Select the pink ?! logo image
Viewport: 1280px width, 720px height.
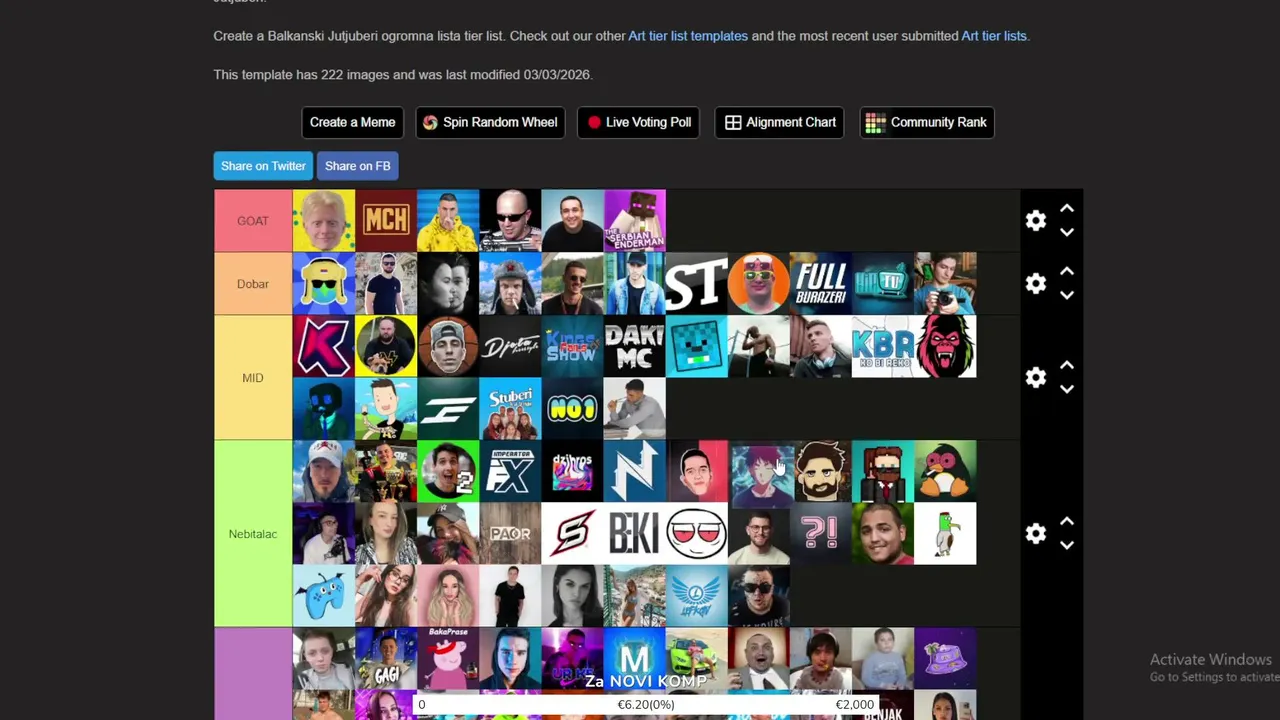point(821,534)
